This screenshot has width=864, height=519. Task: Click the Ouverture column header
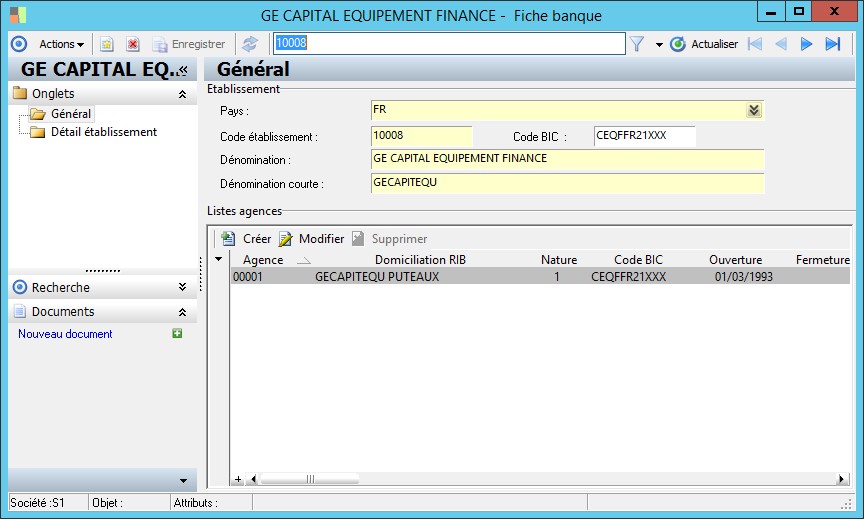click(x=736, y=260)
